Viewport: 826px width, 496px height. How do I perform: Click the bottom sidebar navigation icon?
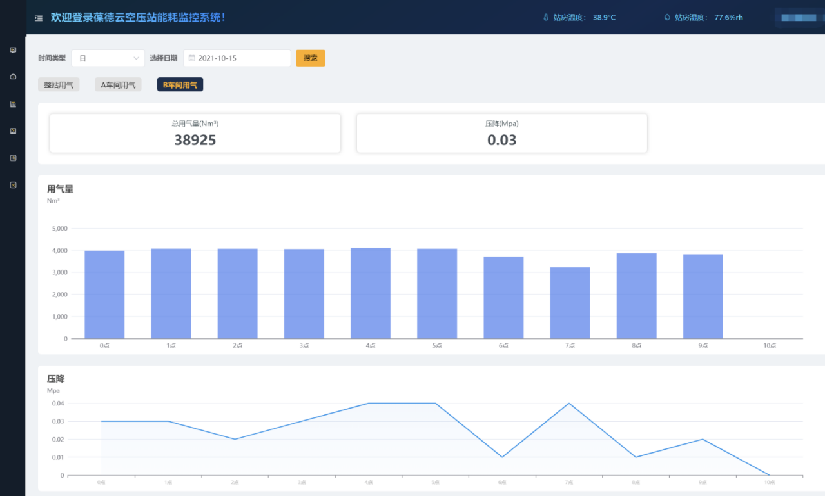[12, 185]
